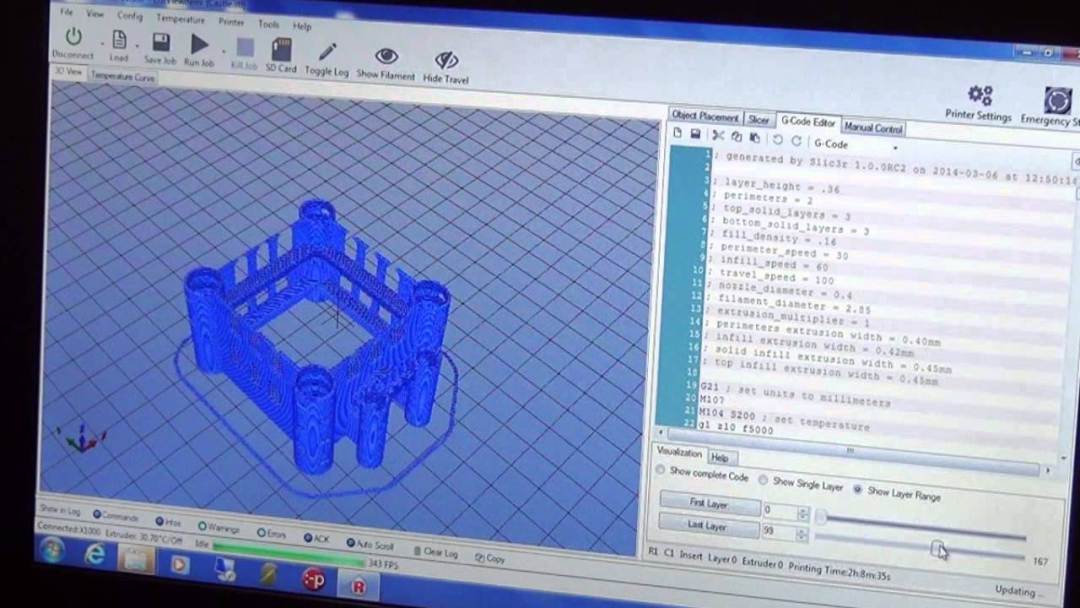Open the Config menu

click(129, 15)
